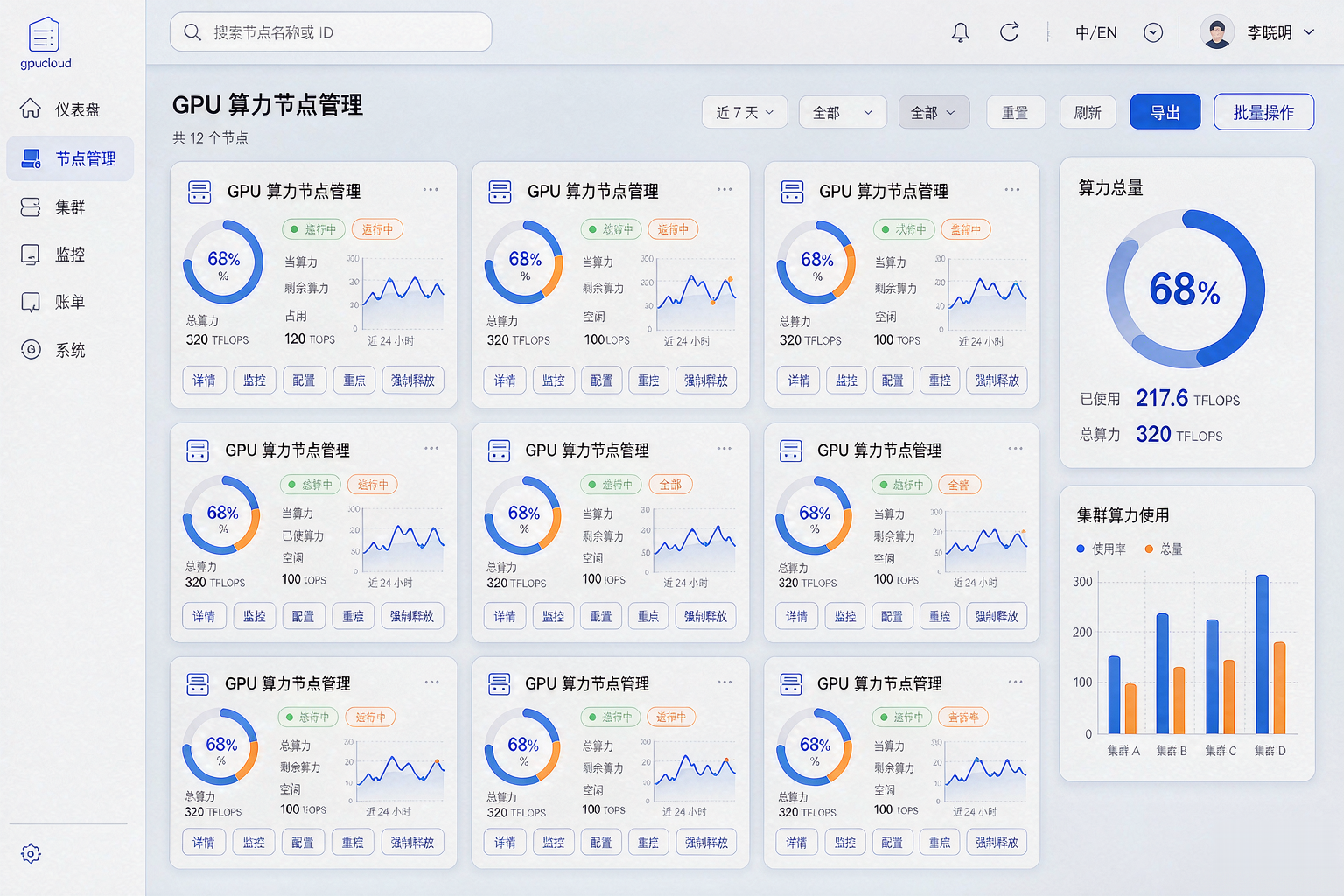This screenshot has height=896, width=1344.
Task: Open the 近 7 天 time range dropdown
Action: 745,112
